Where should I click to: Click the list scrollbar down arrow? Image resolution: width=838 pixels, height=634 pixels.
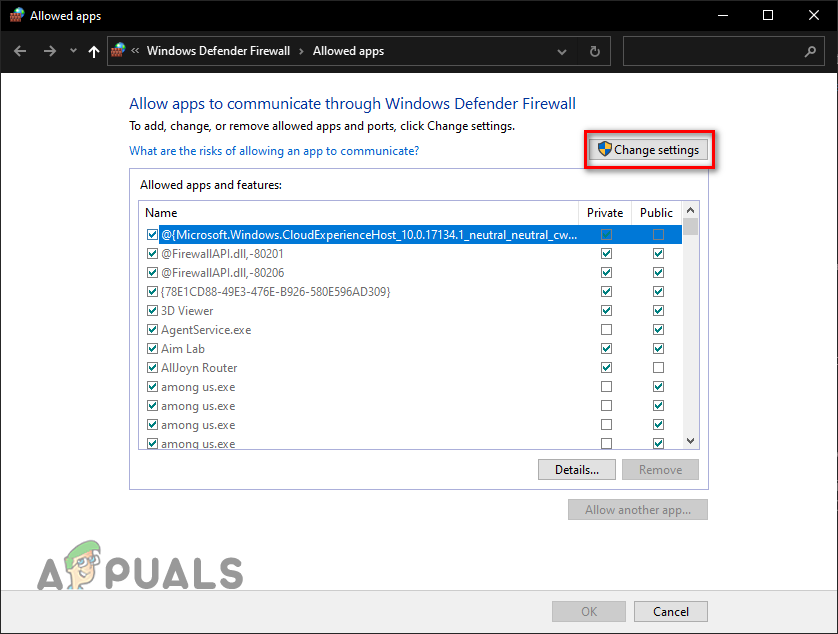coord(690,441)
